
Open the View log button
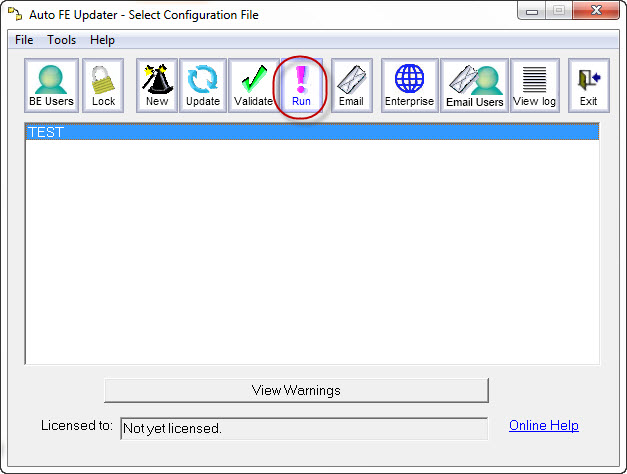click(535, 85)
